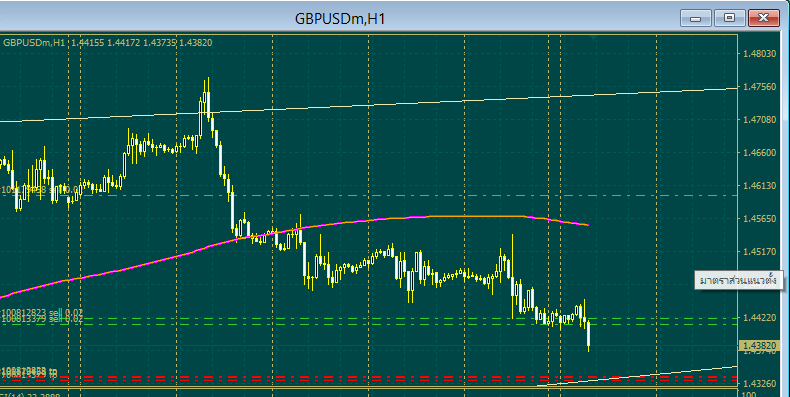Click the GBPUSDm,H1 window title text

(340, 19)
